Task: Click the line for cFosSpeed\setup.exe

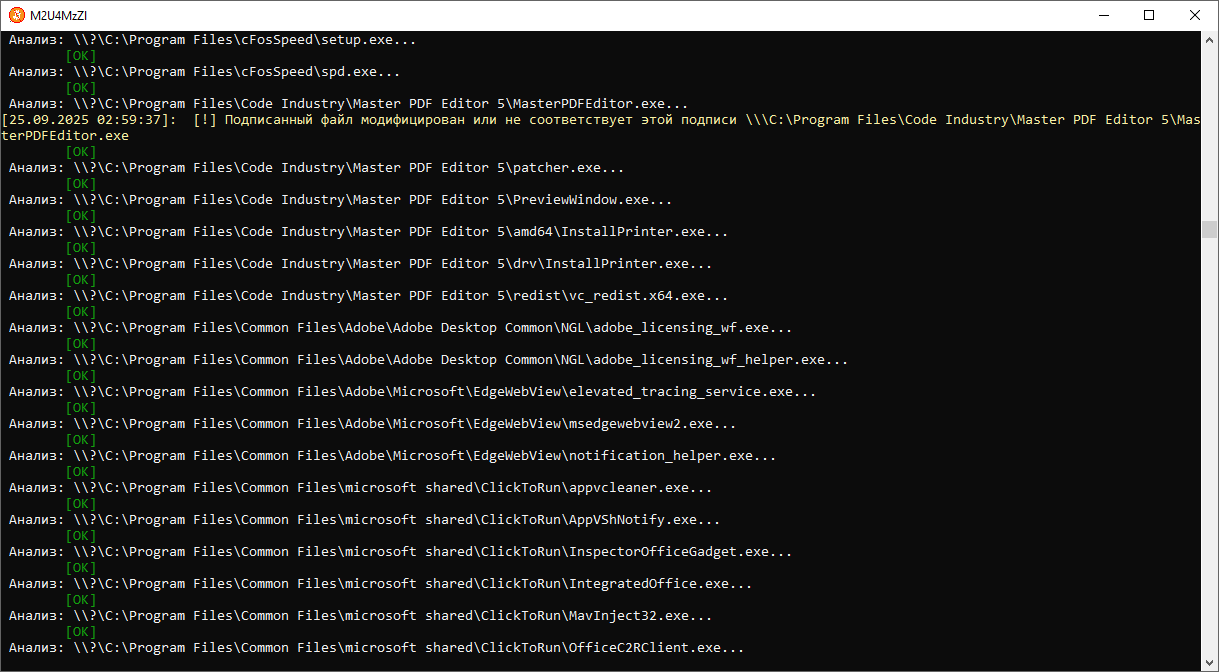Action: click(x=213, y=40)
